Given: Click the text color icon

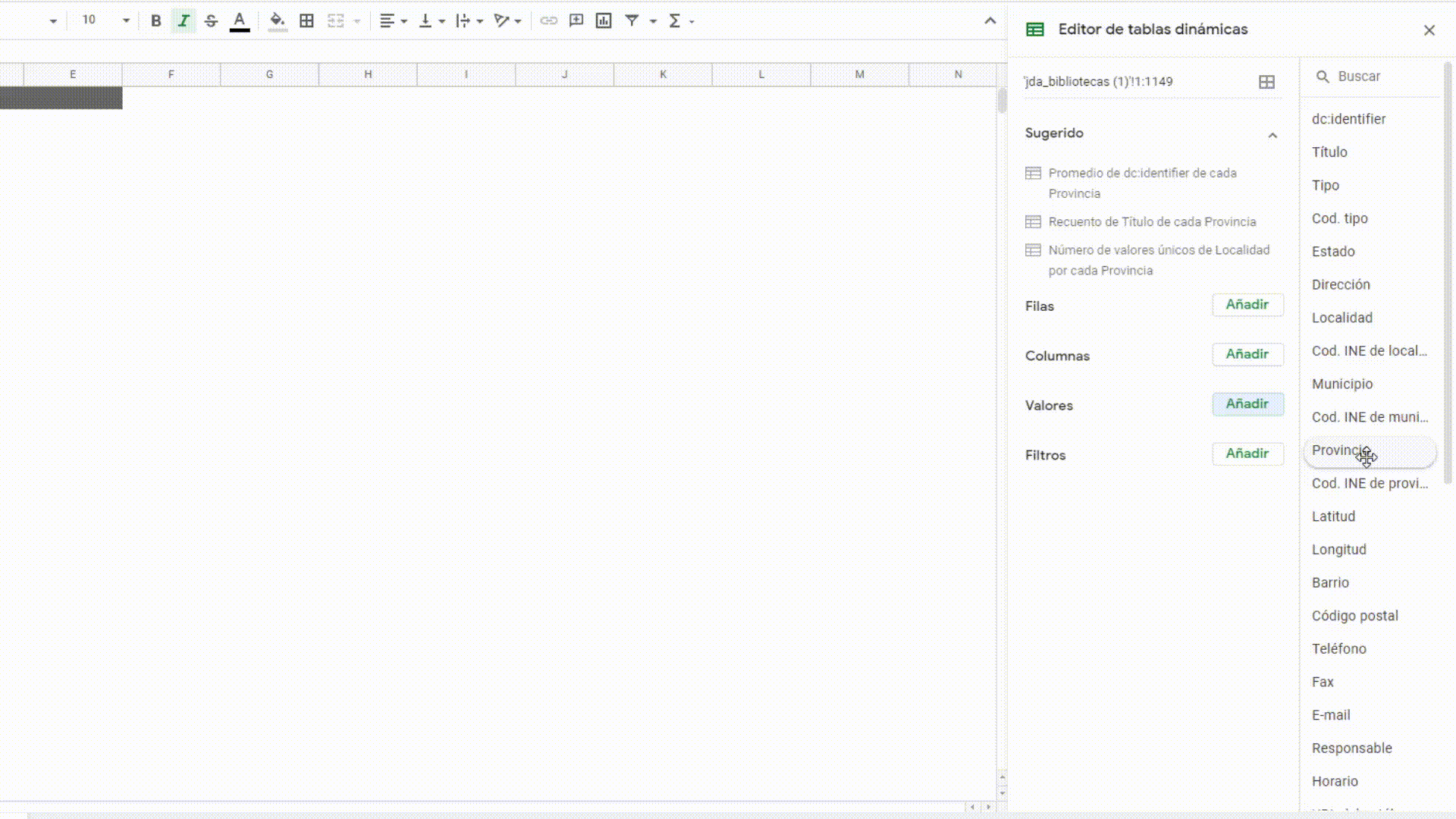Looking at the screenshot, I should (240, 21).
